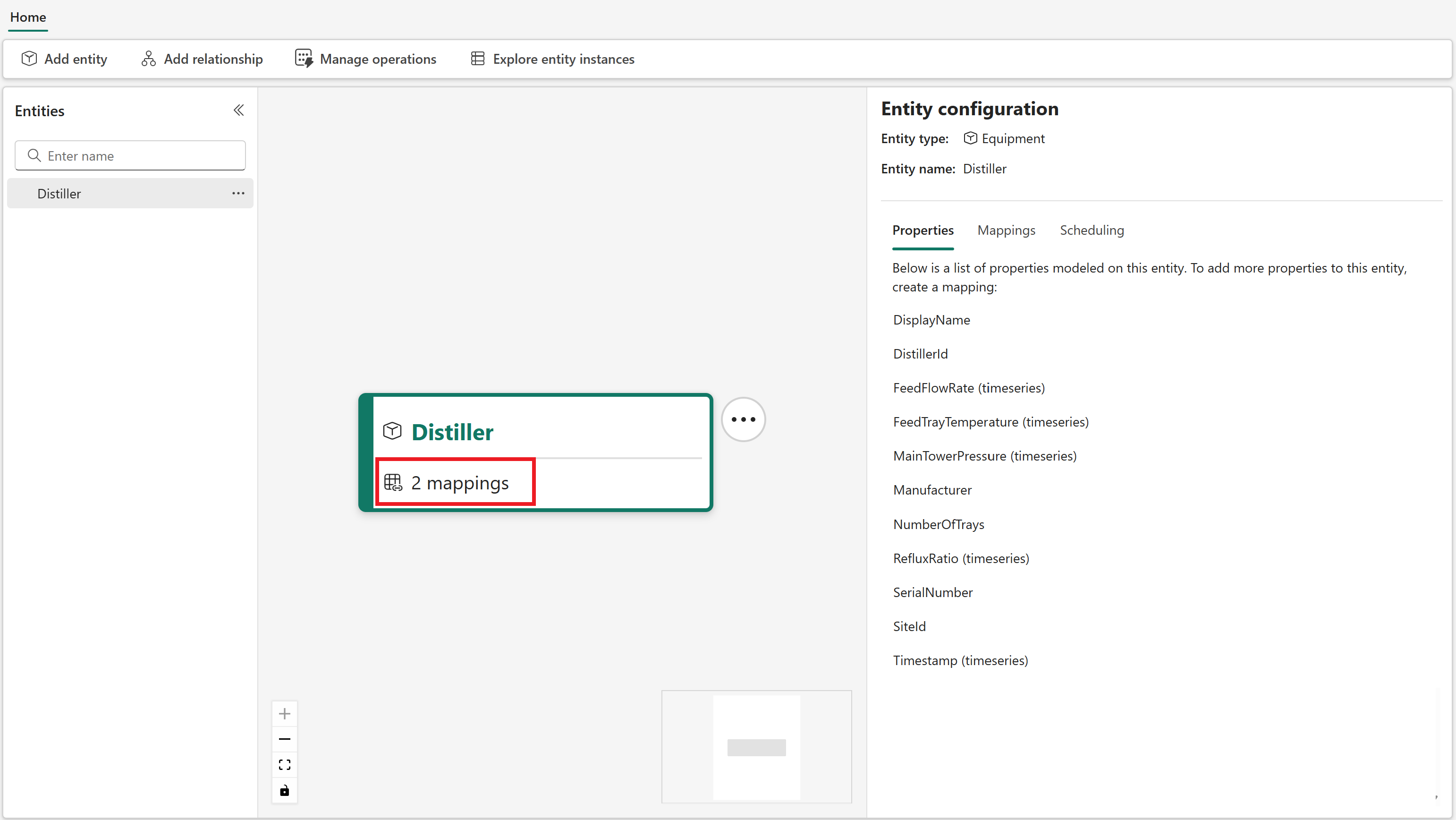Click the Entity configuration heading
This screenshot has width=1456, height=820.
tap(969, 109)
